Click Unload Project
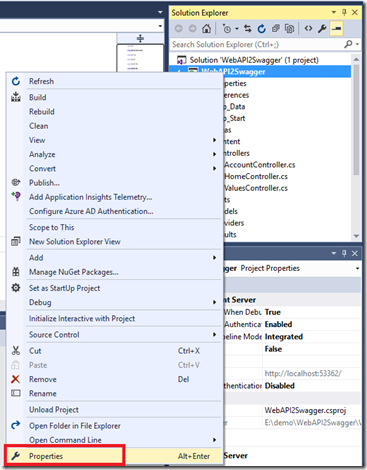This screenshot has height=470, width=367. (x=114, y=410)
